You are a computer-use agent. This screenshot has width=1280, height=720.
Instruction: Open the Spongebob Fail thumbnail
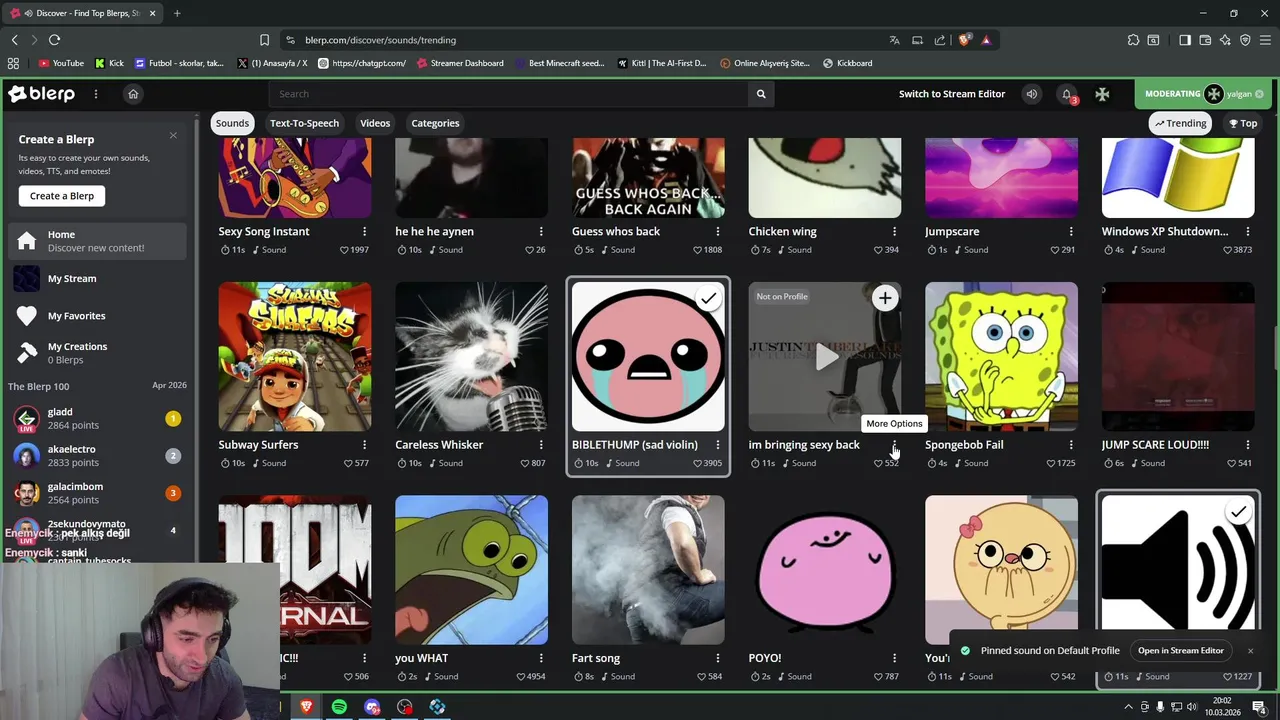click(x=1001, y=357)
